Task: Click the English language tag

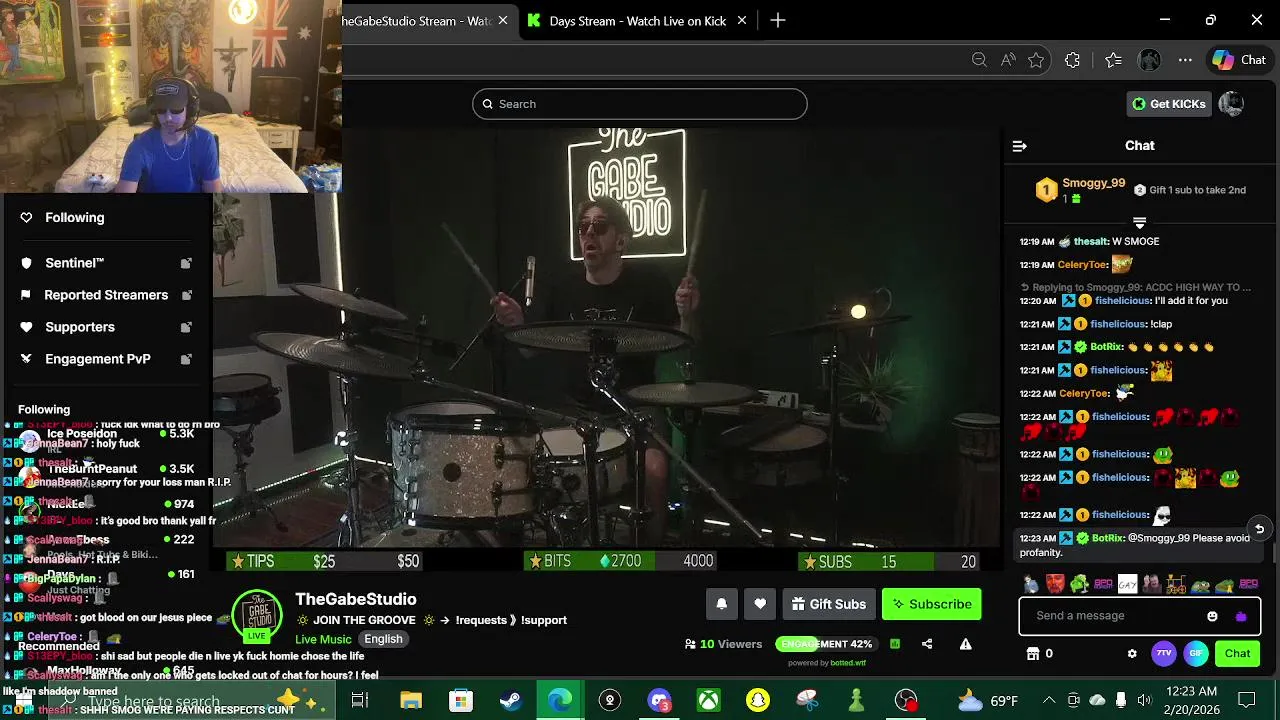Action: [x=383, y=639]
